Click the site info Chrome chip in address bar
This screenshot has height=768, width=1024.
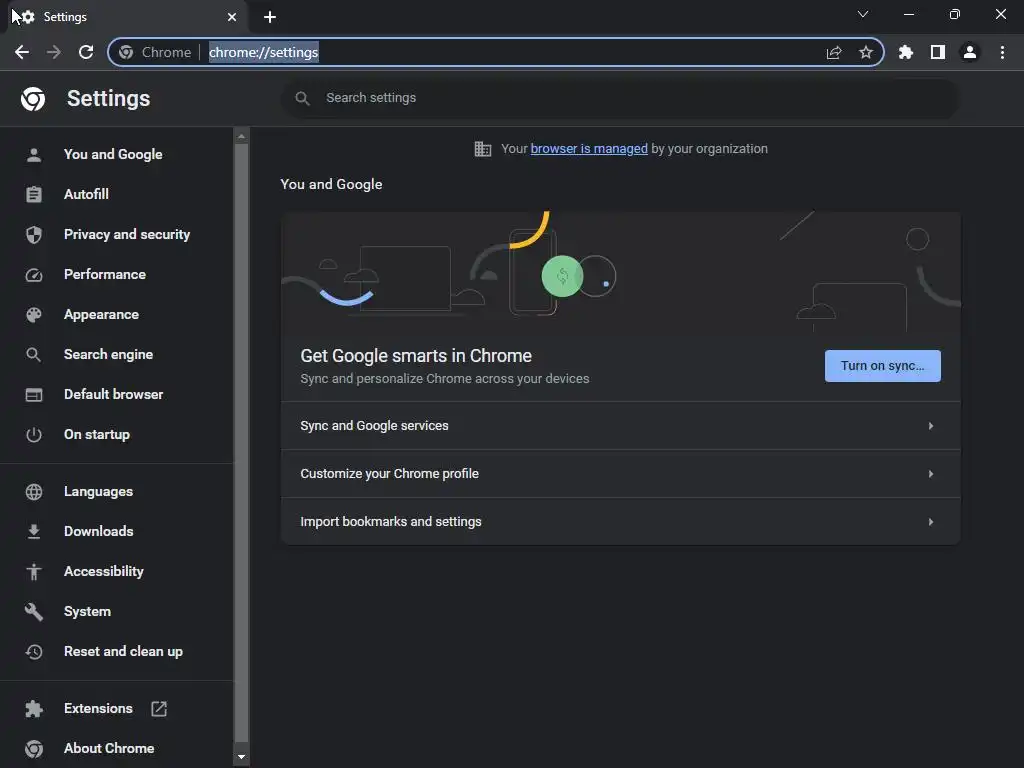click(x=155, y=52)
